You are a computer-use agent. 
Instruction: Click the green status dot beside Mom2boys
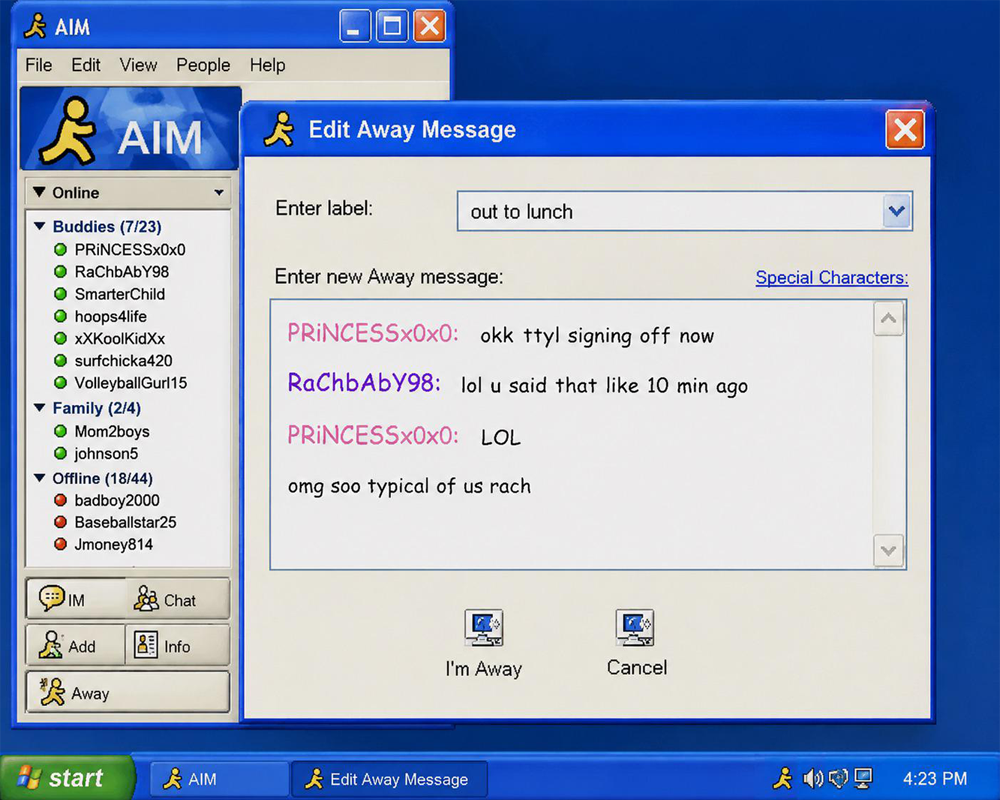click(61, 431)
